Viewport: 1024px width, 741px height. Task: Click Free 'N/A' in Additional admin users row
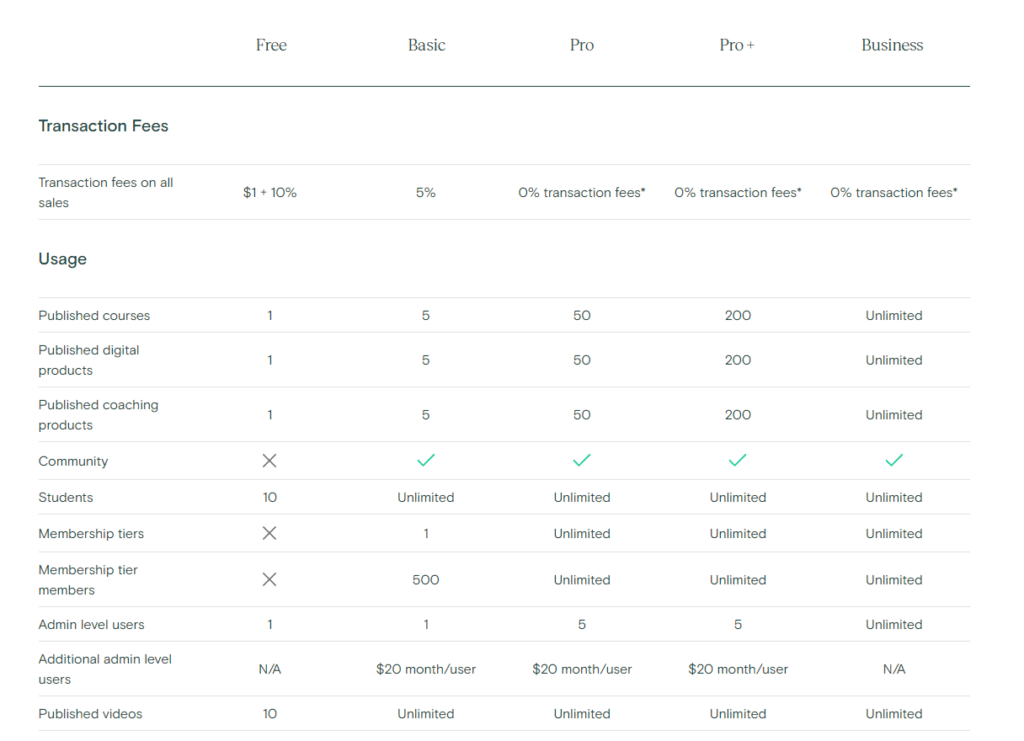tap(270, 669)
